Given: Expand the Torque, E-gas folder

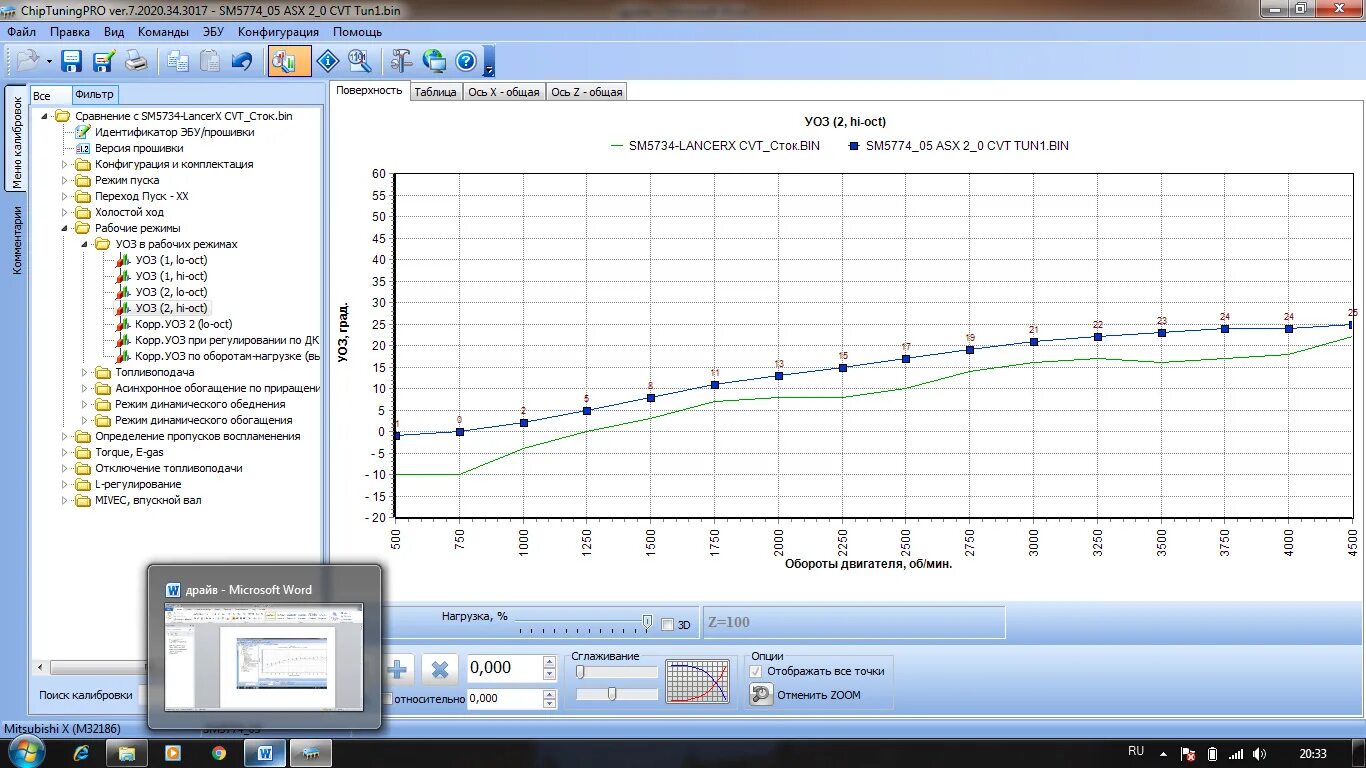Looking at the screenshot, I should [x=65, y=452].
